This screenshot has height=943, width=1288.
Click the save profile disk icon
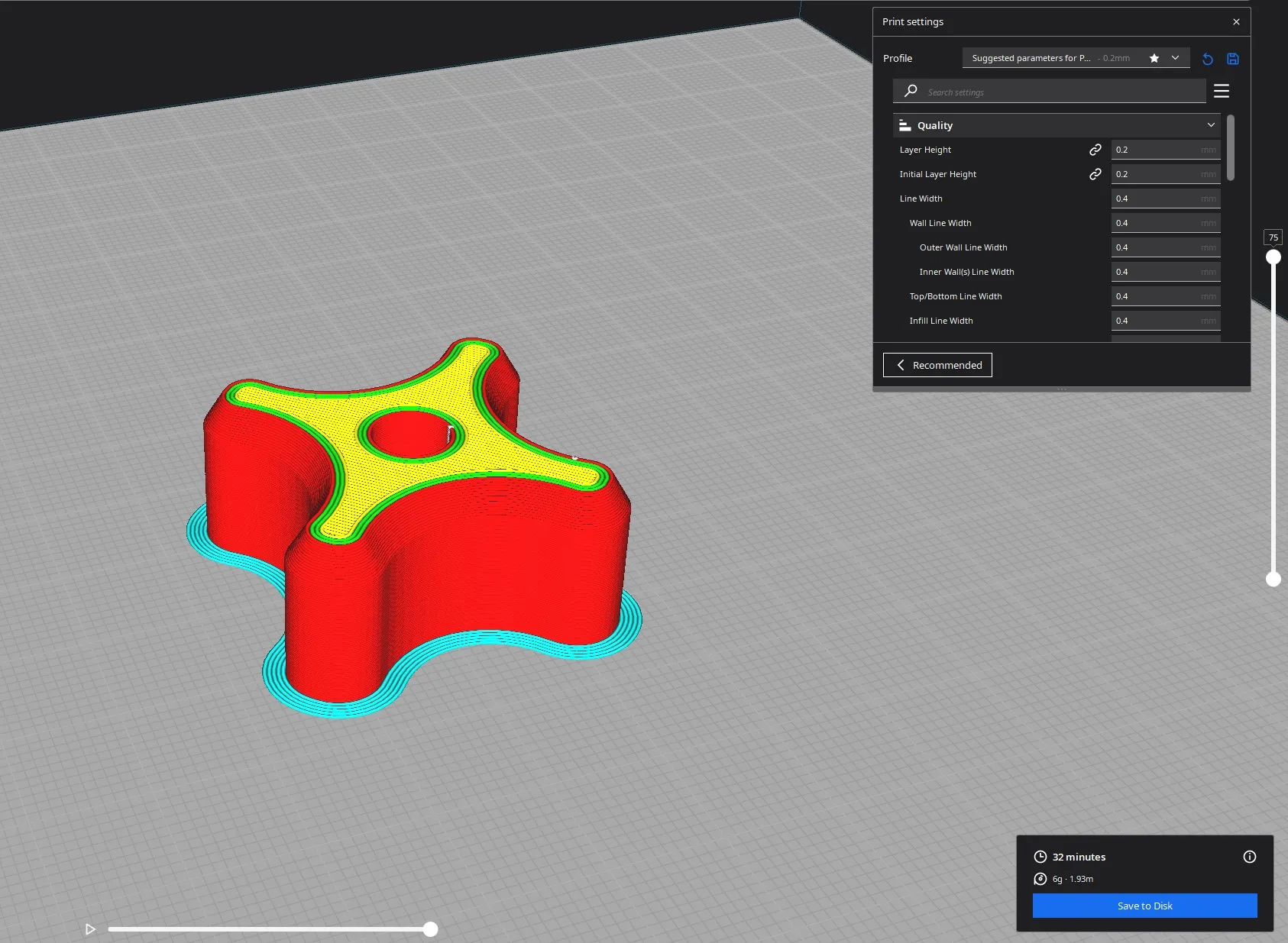[x=1232, y=59]
